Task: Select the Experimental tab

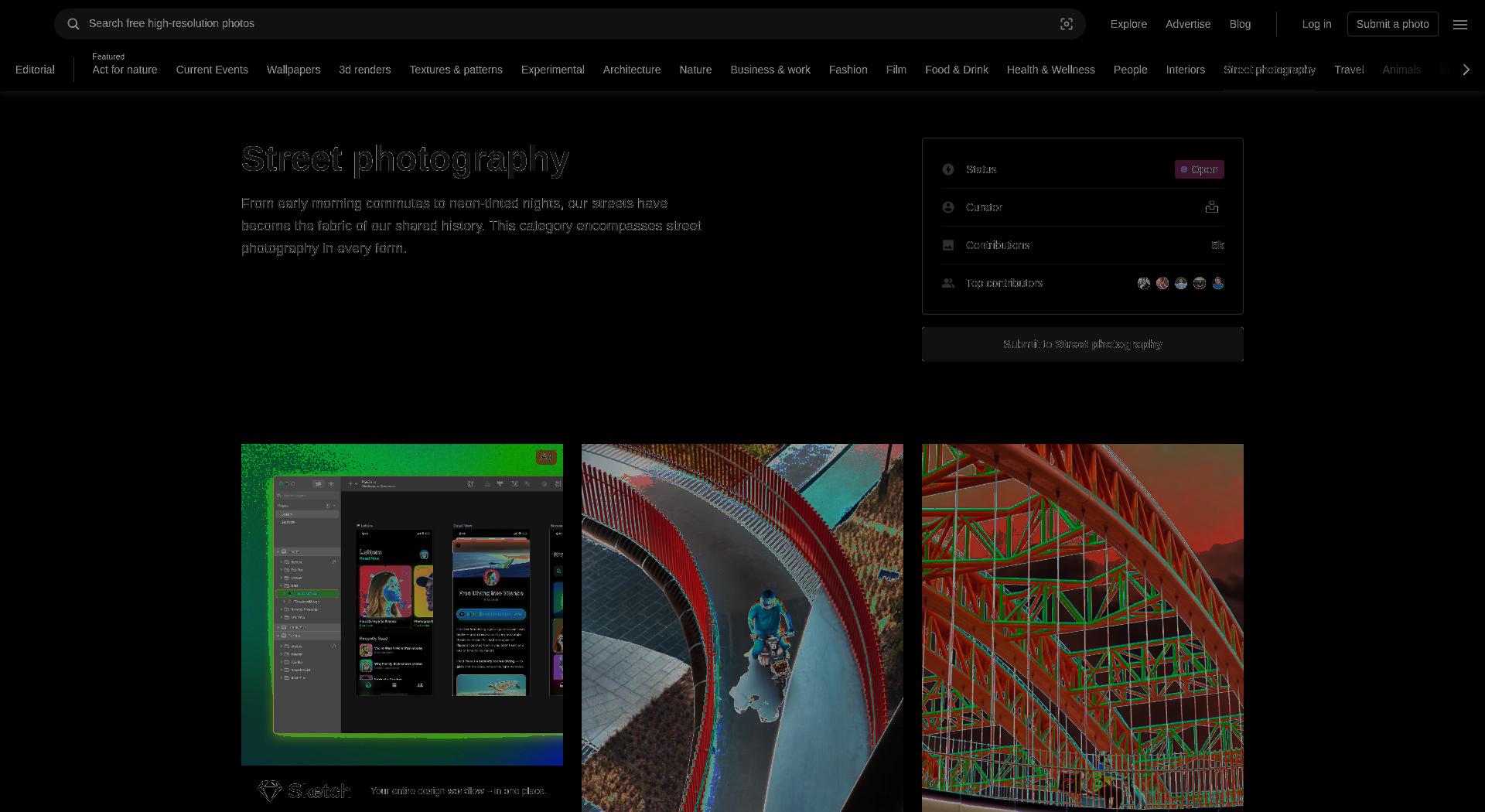Action: click(x=552, y=70)
